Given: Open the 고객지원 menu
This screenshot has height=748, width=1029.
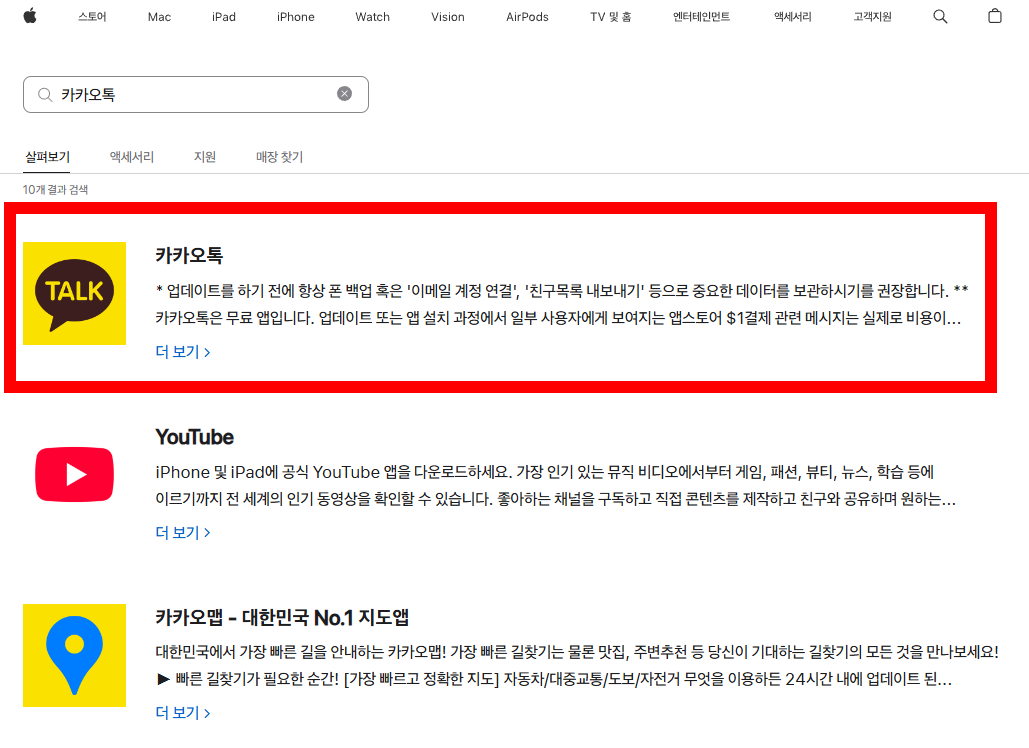Looking at the screenshot, I should (872, 16).
